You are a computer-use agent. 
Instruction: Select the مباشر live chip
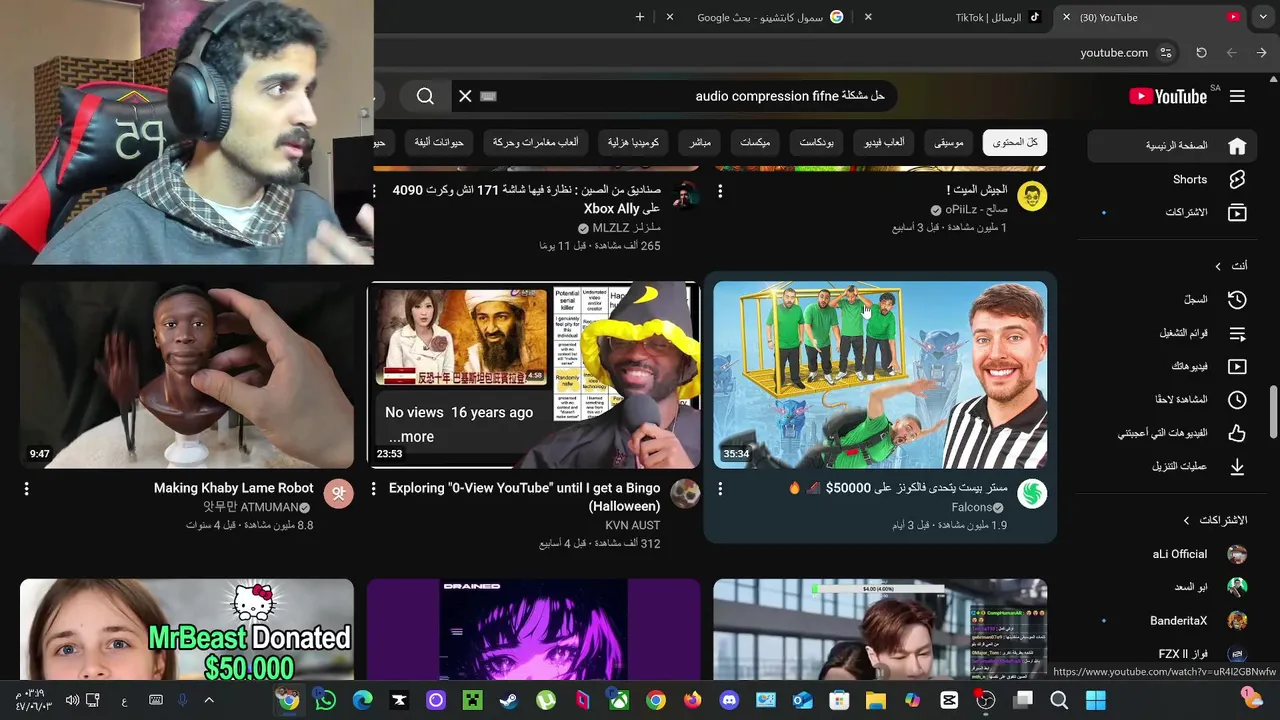tap(700, 143)
